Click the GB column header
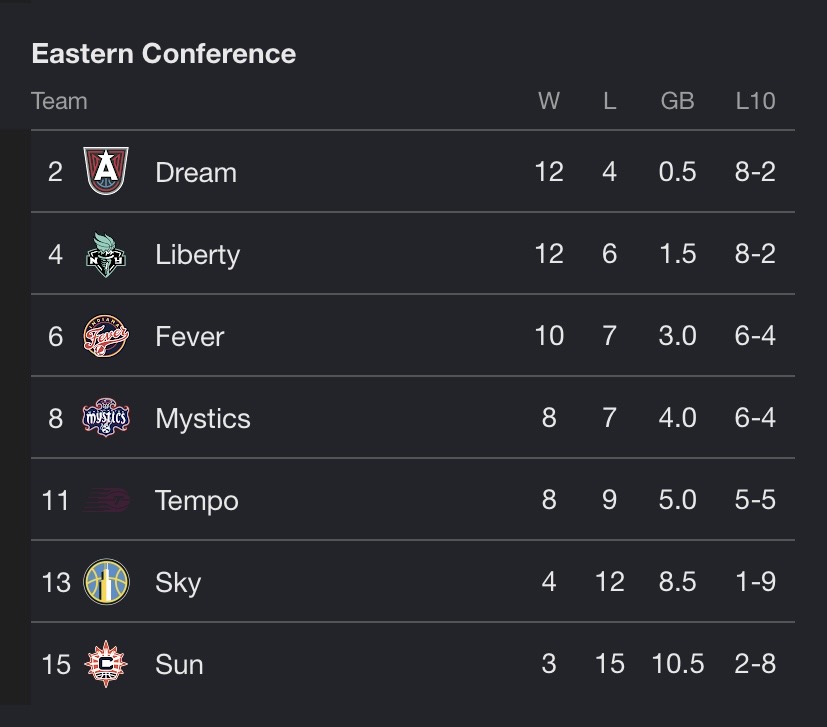 pos(677,101)
